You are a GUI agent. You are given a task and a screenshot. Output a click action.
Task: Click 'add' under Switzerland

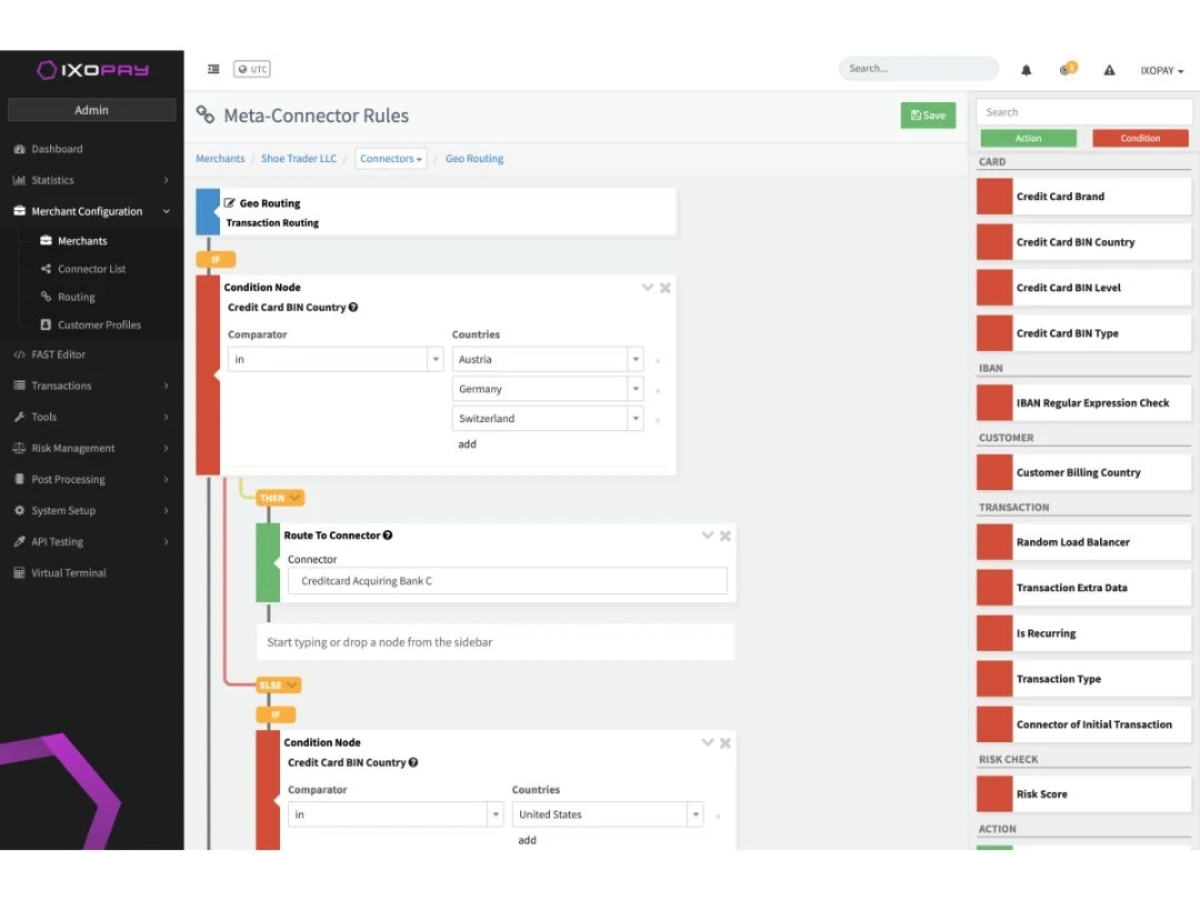467,444
